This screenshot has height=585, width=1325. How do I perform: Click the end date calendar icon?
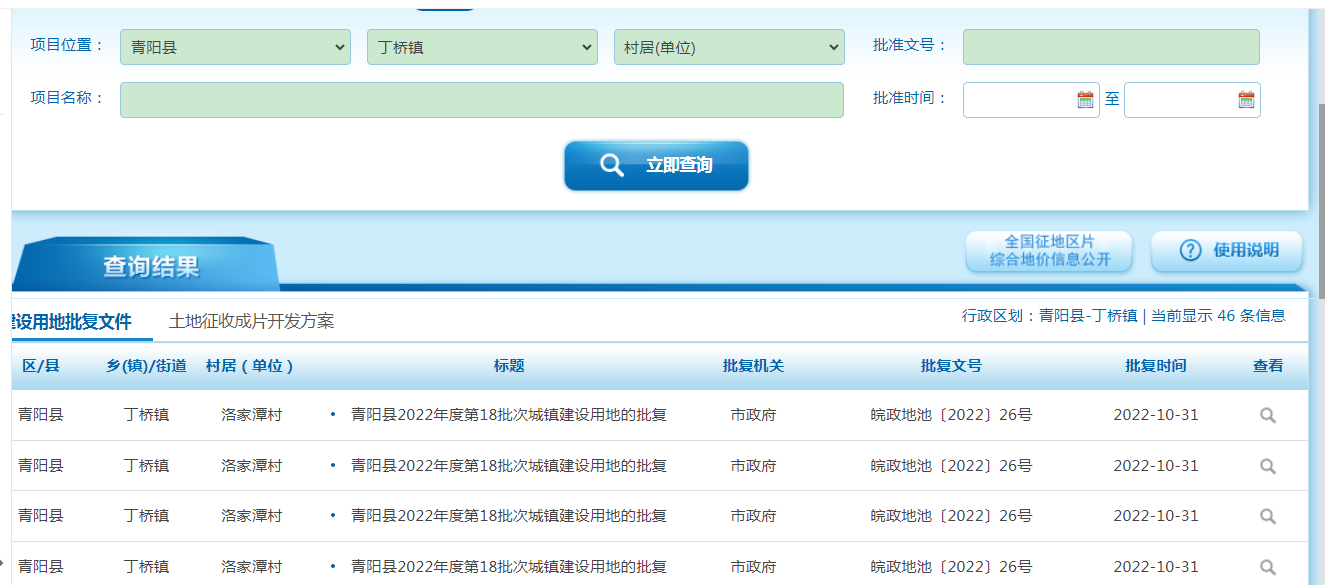(1246, 100)
